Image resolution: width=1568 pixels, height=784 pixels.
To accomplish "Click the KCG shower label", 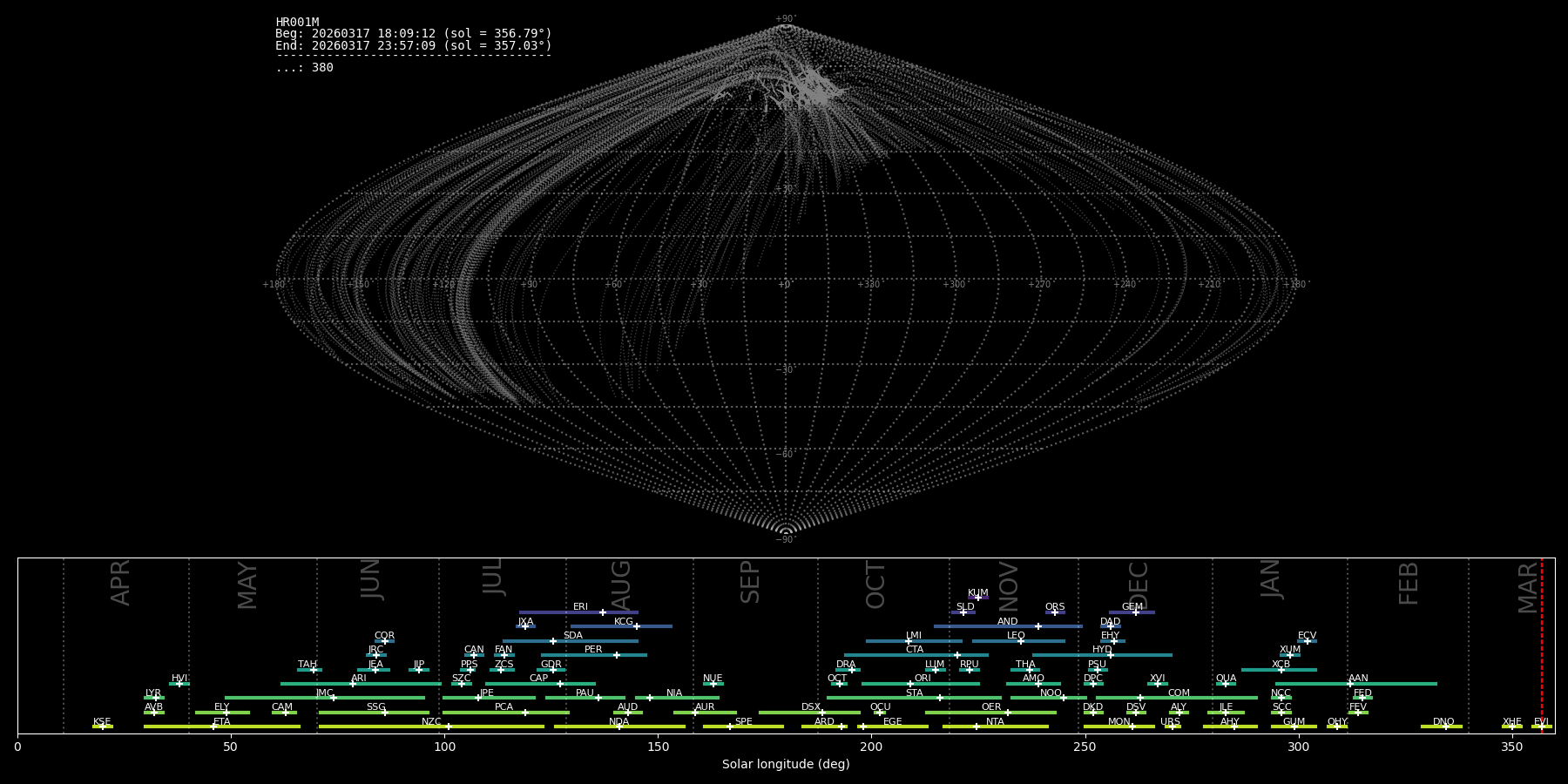I will click(x=624, y=622).
